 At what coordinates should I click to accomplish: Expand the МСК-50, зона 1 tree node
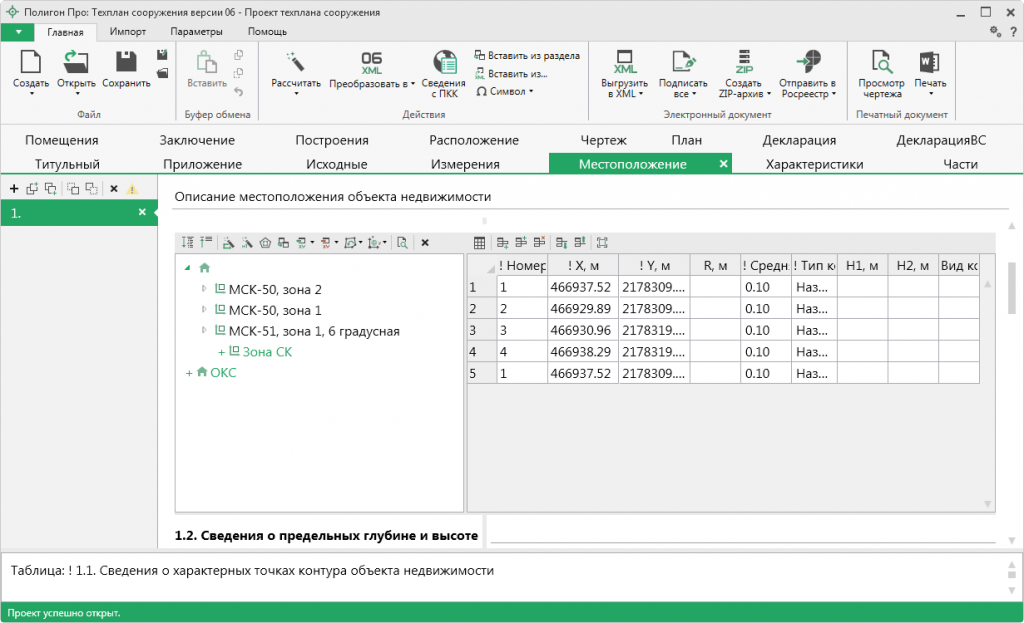(x=204, y=310)
